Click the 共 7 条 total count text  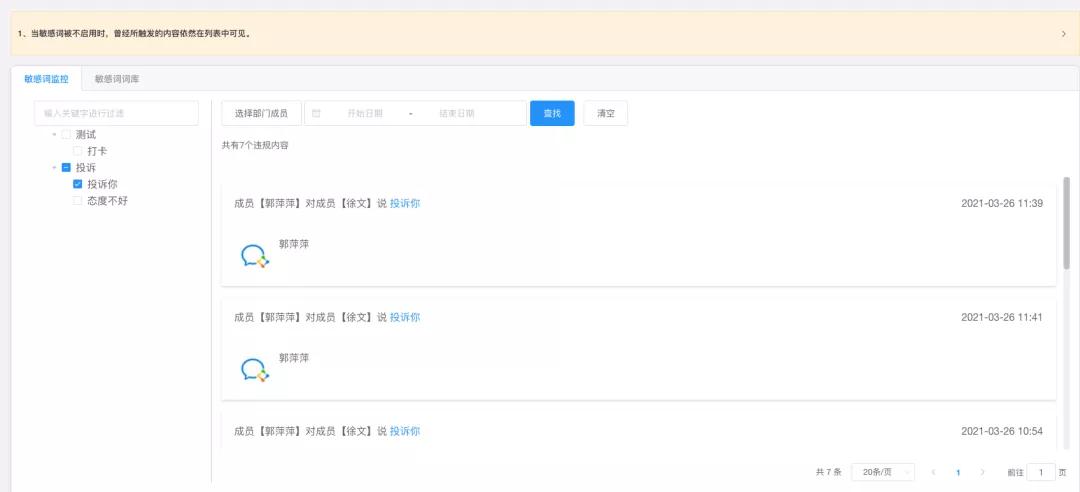coord(829,472)
